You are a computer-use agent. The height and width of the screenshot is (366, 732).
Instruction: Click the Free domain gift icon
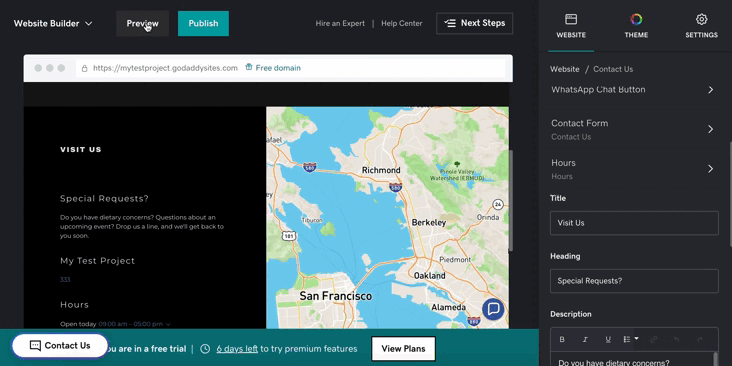pos(249,68)
